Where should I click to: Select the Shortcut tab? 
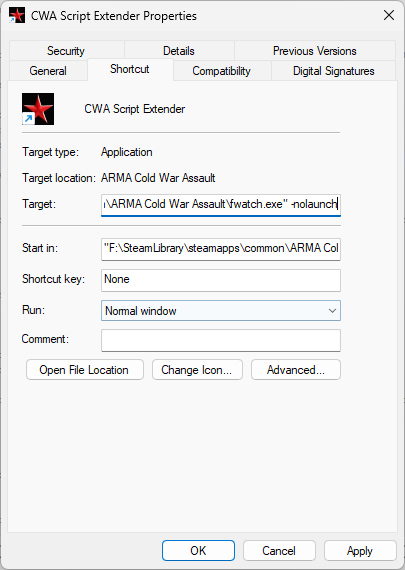point(130,69)
